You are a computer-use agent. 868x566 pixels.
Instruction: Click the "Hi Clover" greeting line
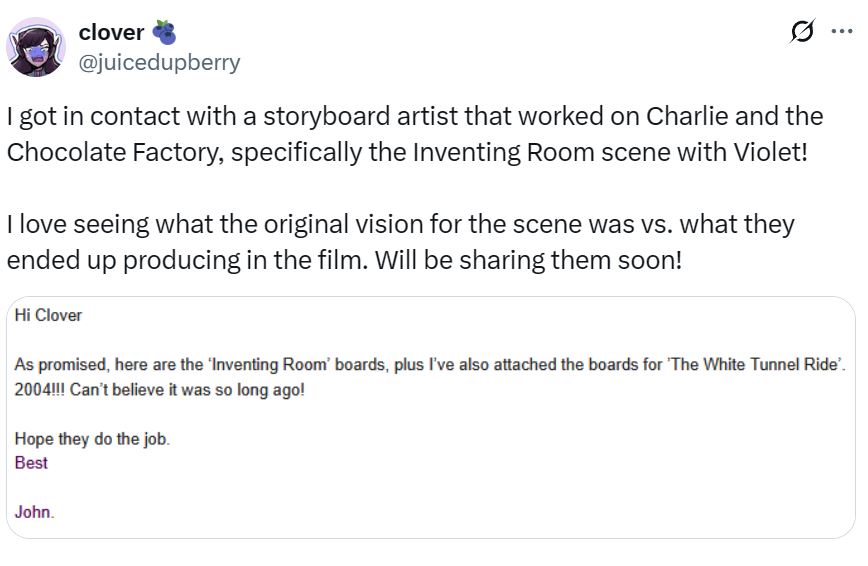pos(49,315)
